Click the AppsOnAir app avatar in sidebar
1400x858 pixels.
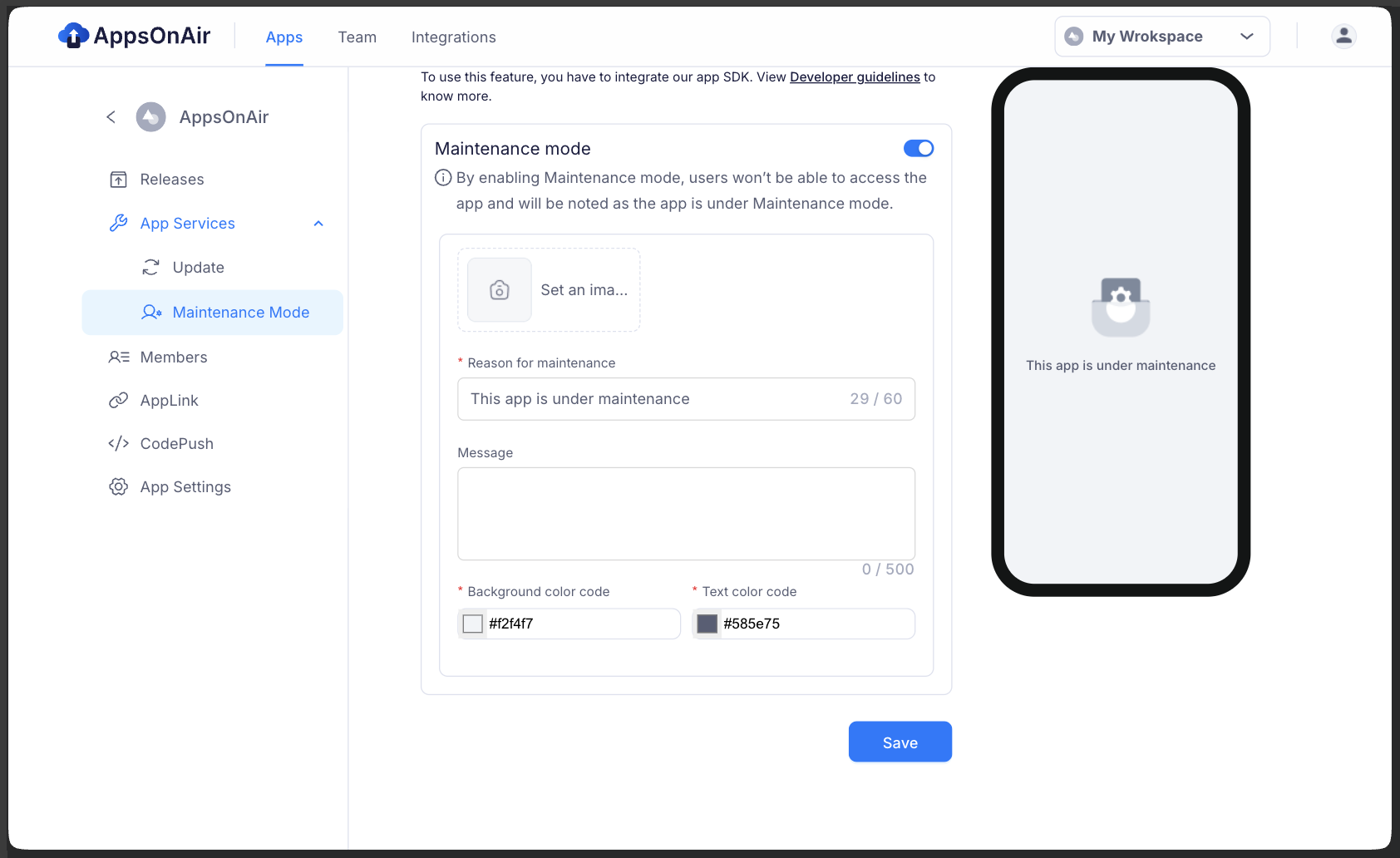[x=150, y=117]
